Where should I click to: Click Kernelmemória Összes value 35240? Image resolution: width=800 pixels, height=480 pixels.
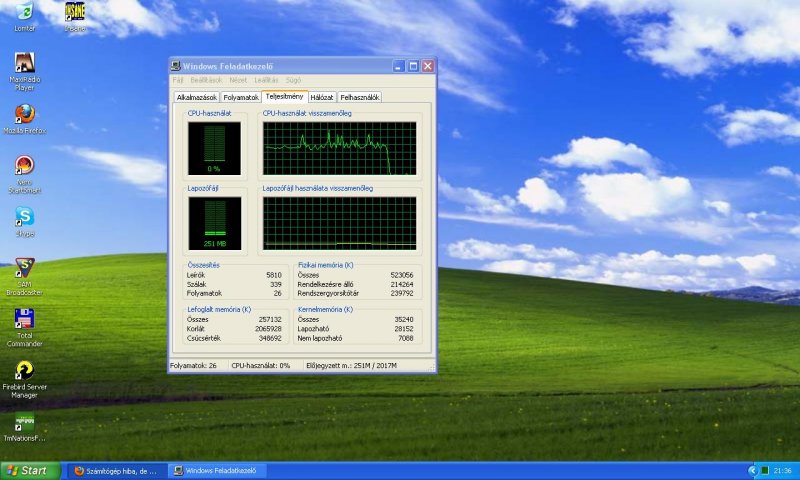(x=404, y=319)
